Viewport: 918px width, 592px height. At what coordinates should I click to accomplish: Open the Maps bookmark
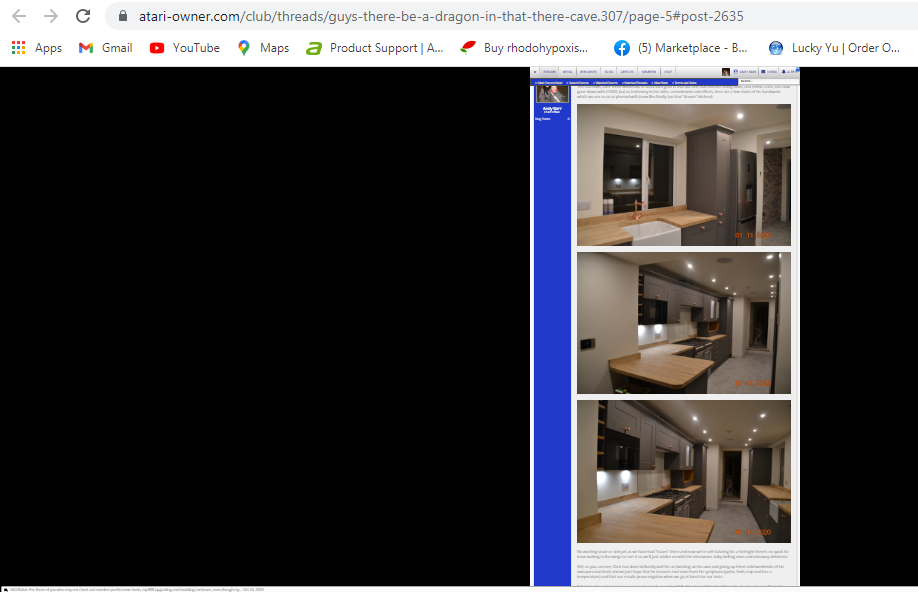[x=263, y=48]
